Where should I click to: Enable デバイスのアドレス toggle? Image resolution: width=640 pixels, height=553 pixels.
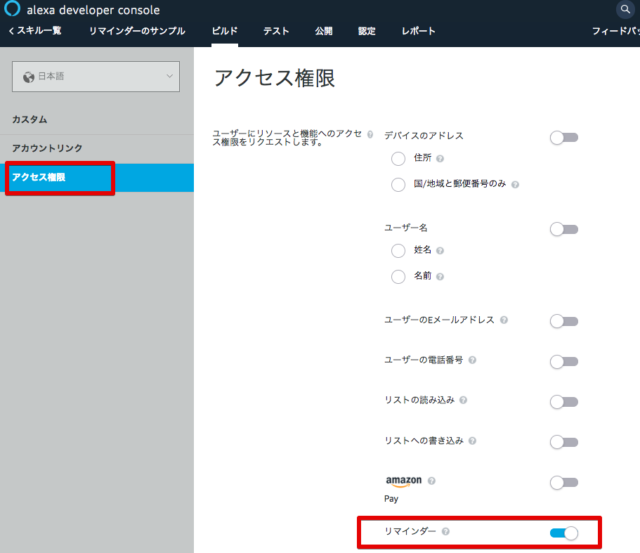[x=564, y=138]
